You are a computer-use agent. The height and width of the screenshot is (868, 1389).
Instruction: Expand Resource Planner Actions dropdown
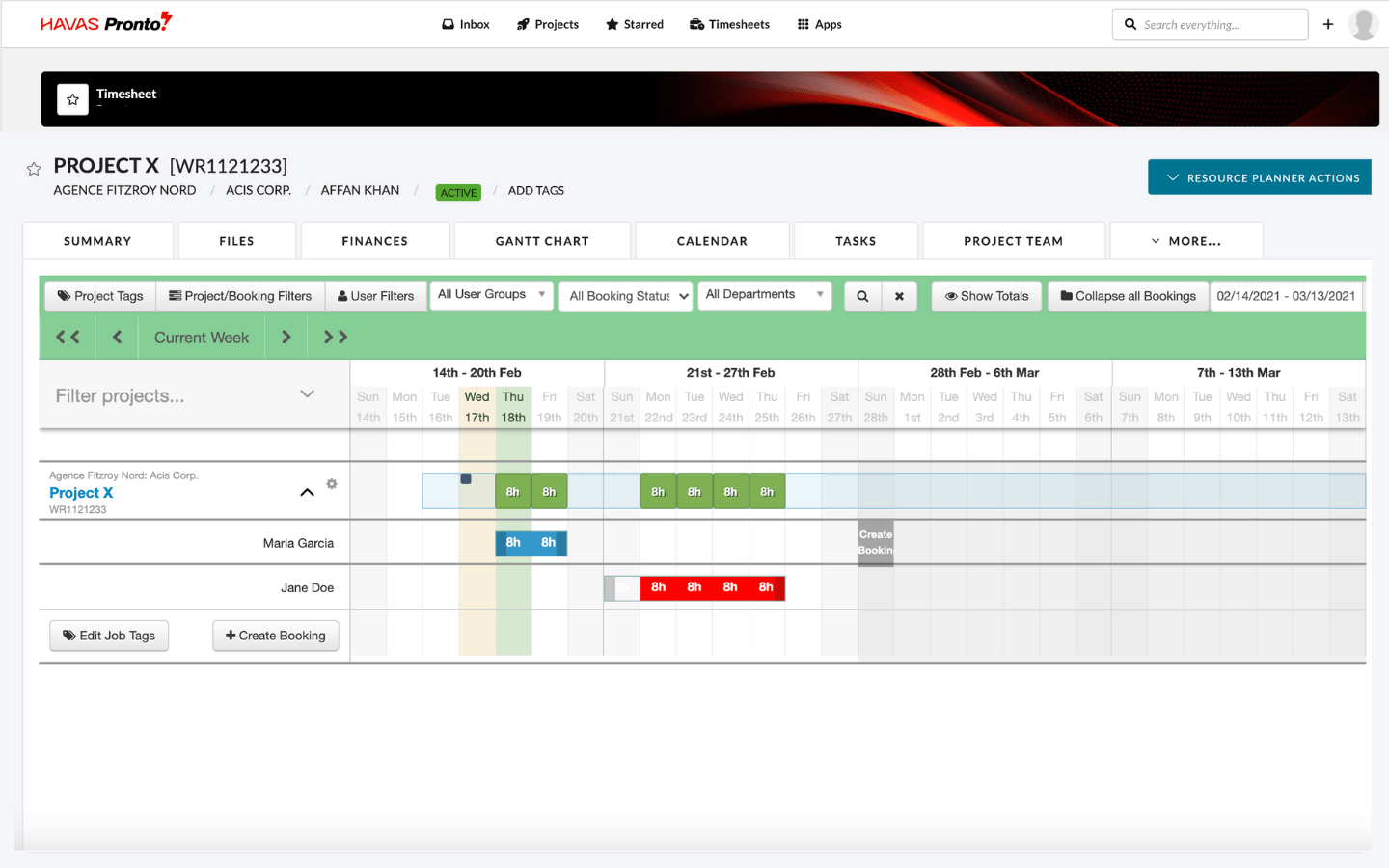point(1260,177)
